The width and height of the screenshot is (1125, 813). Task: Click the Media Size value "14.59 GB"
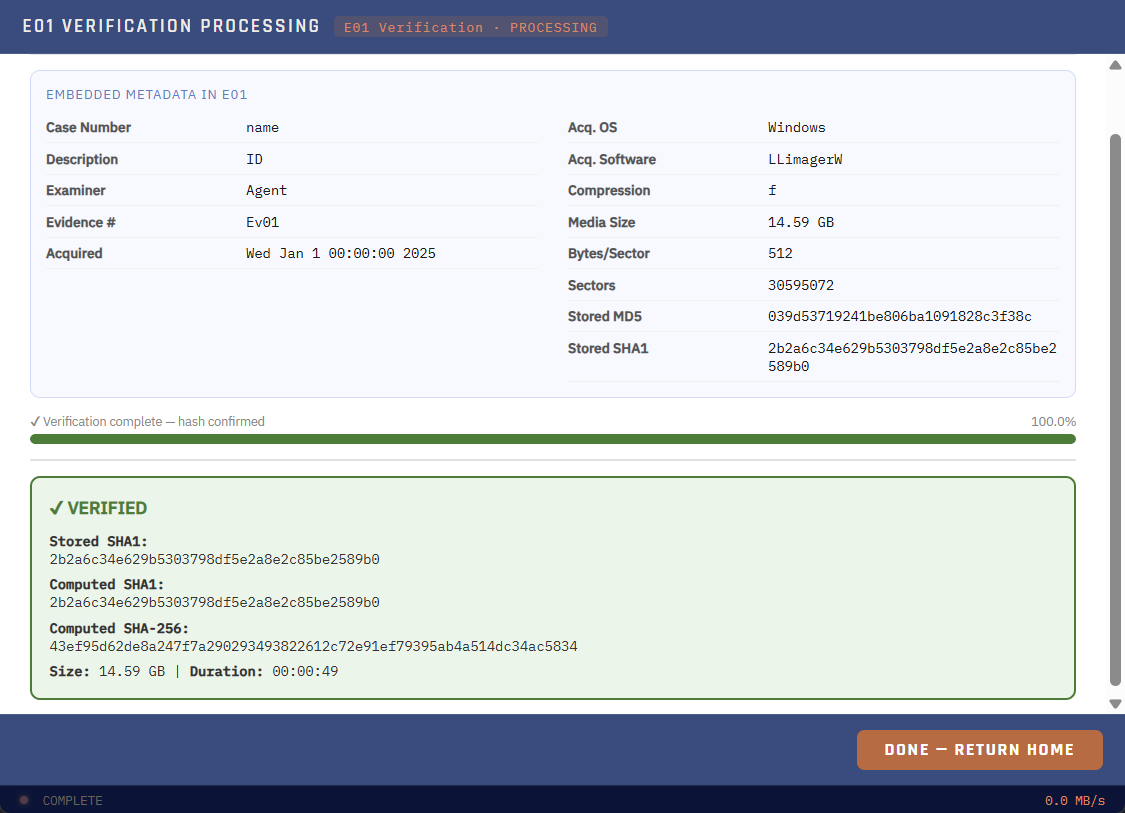click(801, 222)
